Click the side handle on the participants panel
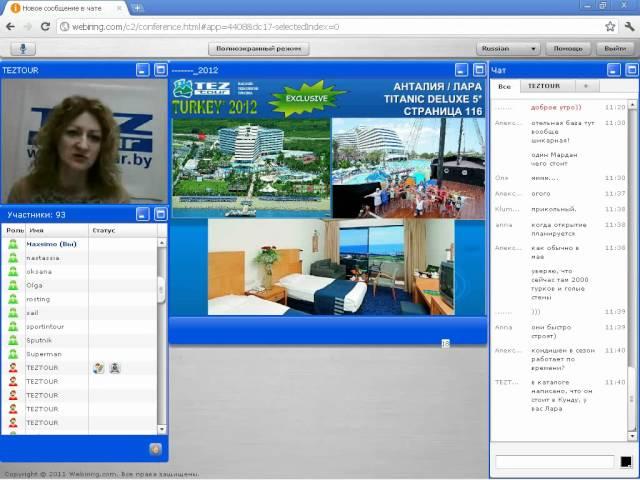The width and height of the screenshot is (640, 480). click(x=161, y=290)
